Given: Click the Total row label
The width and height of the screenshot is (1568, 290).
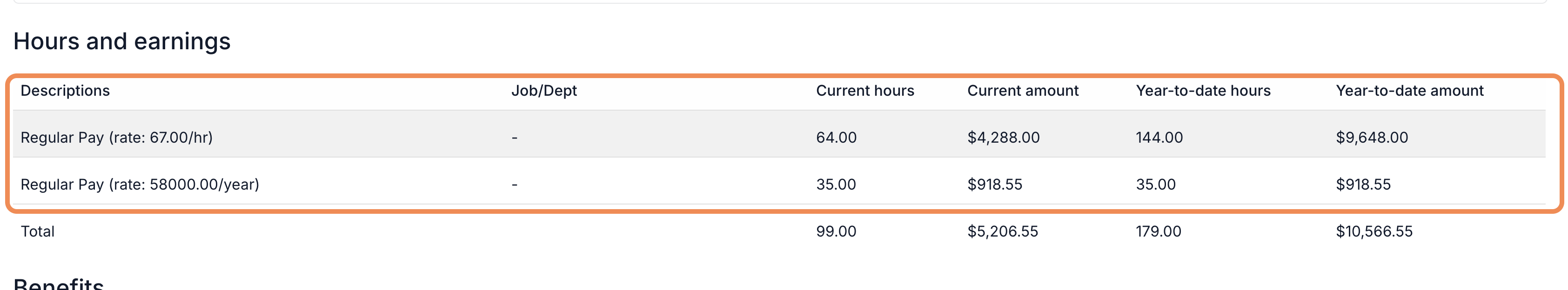Looking at the screenshot, I should (38, 231).
